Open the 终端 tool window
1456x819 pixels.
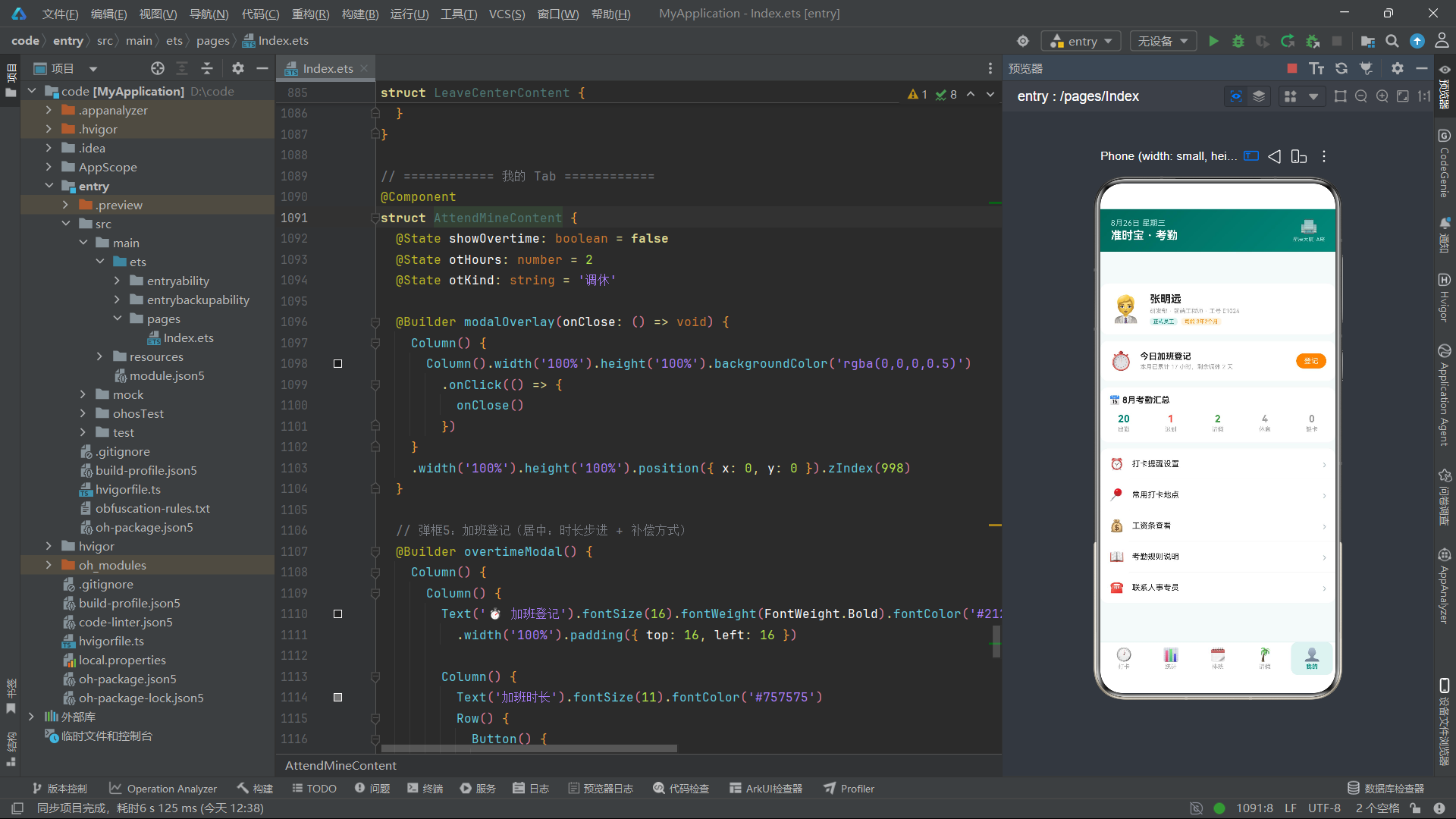coord(425,789)
